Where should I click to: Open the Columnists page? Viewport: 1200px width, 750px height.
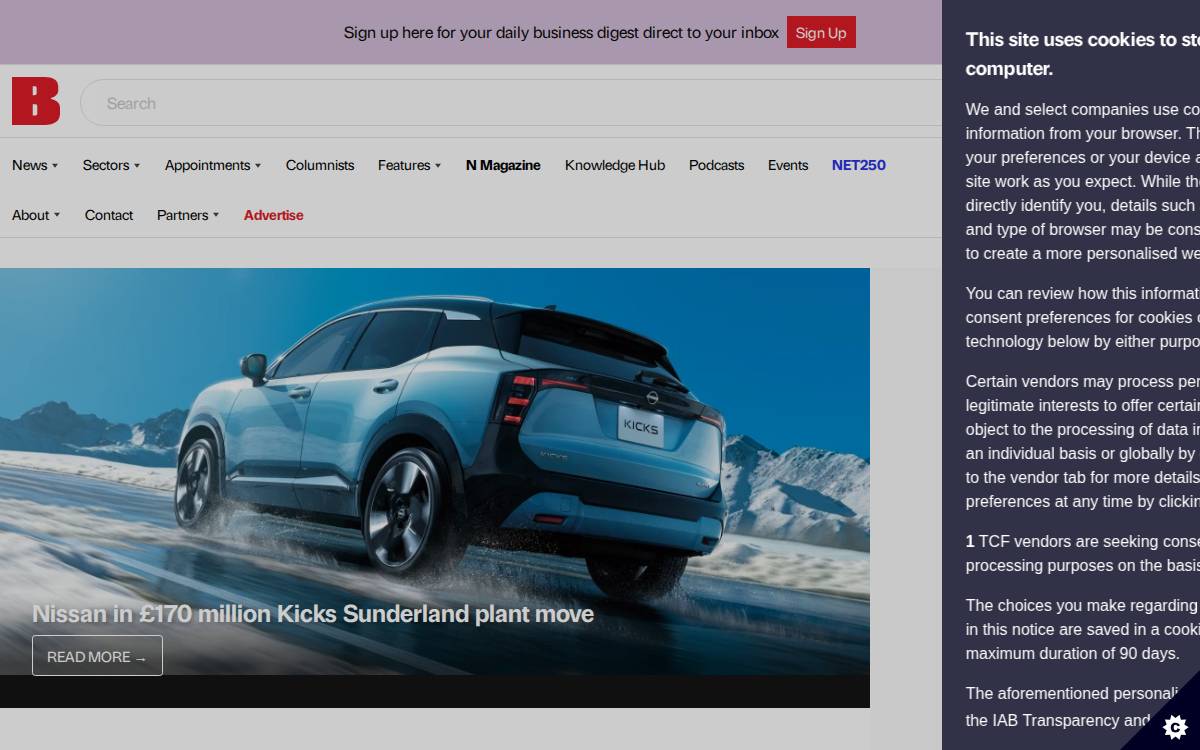coord(320,165)
